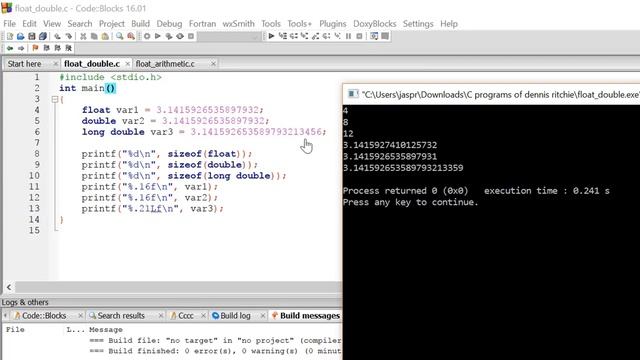Click the Build and run icon
The width and height of the screenshot is (640, 360).
(x=169, y=36)
